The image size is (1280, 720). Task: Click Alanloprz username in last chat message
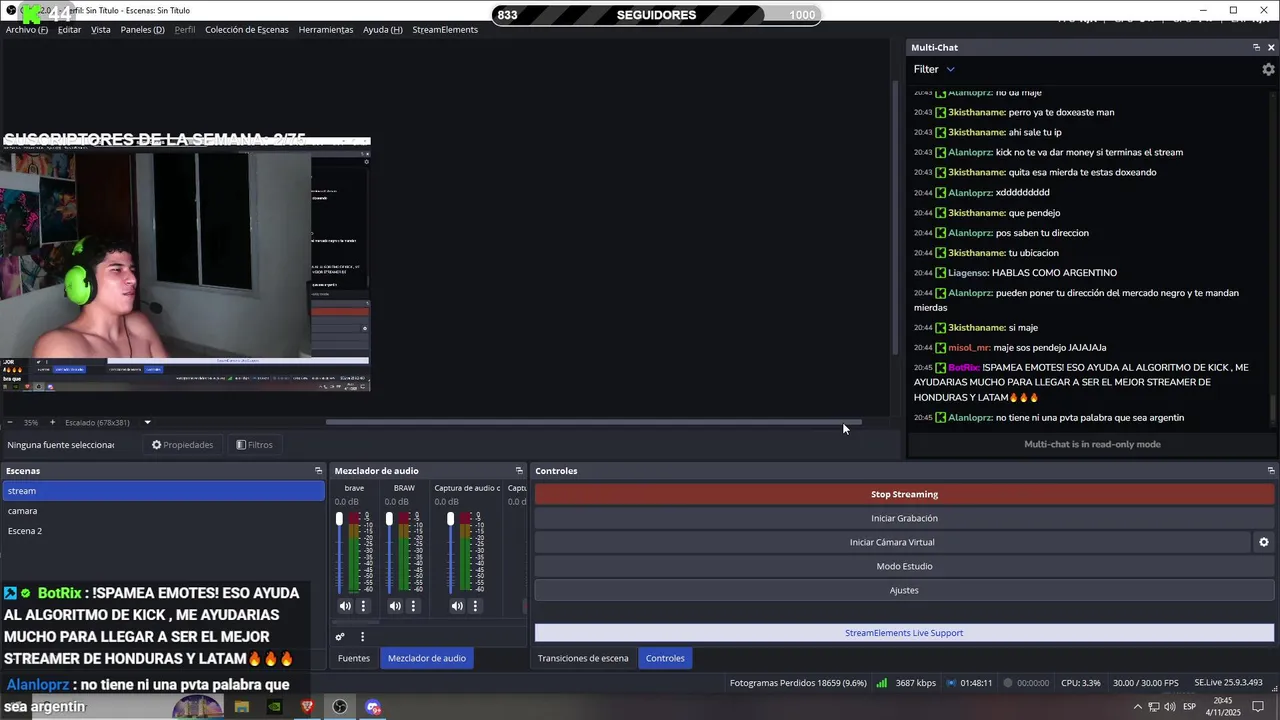click(970, 418)
